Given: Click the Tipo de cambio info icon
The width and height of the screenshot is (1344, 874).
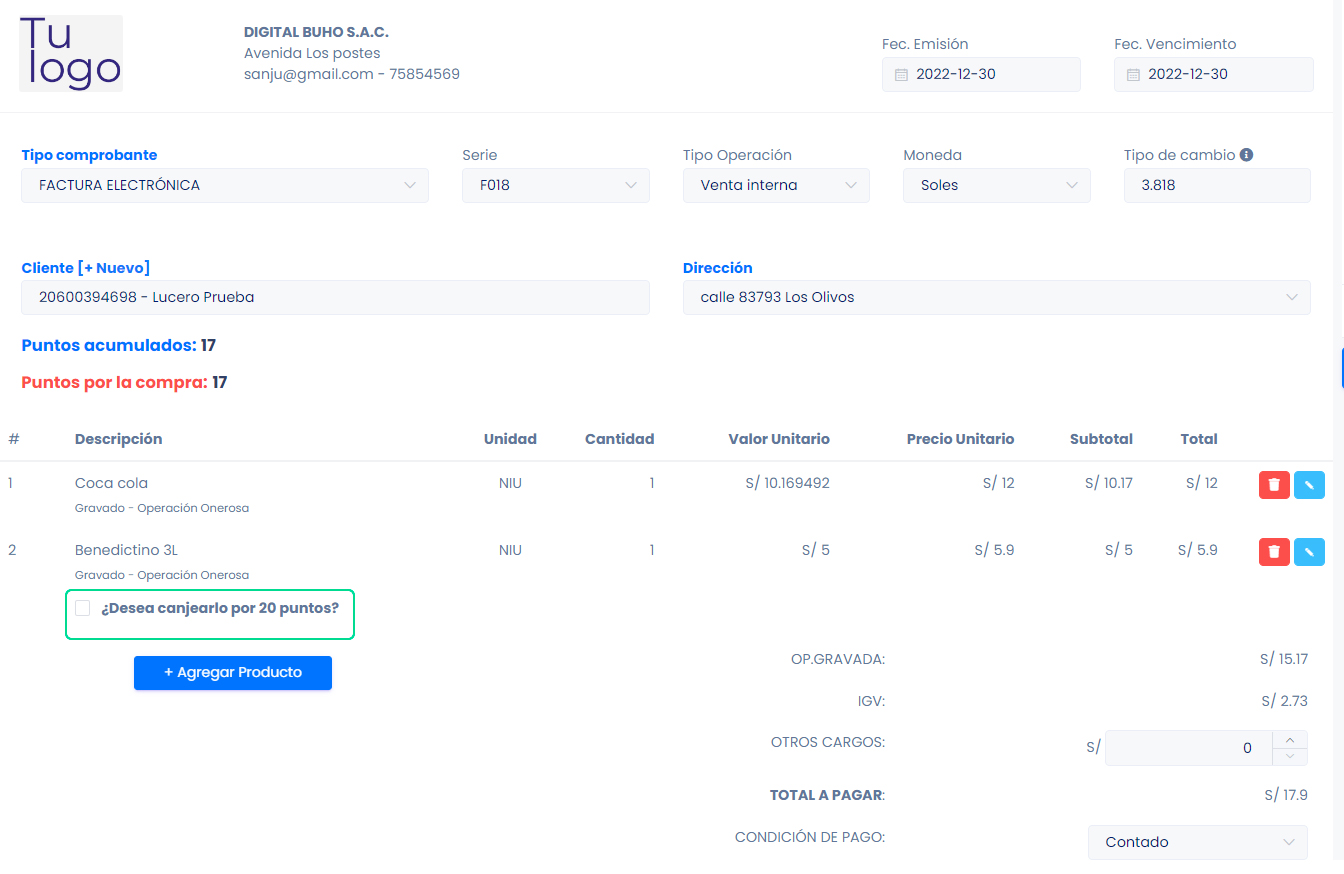Looking at the screenshot, I should (1246, 155).
